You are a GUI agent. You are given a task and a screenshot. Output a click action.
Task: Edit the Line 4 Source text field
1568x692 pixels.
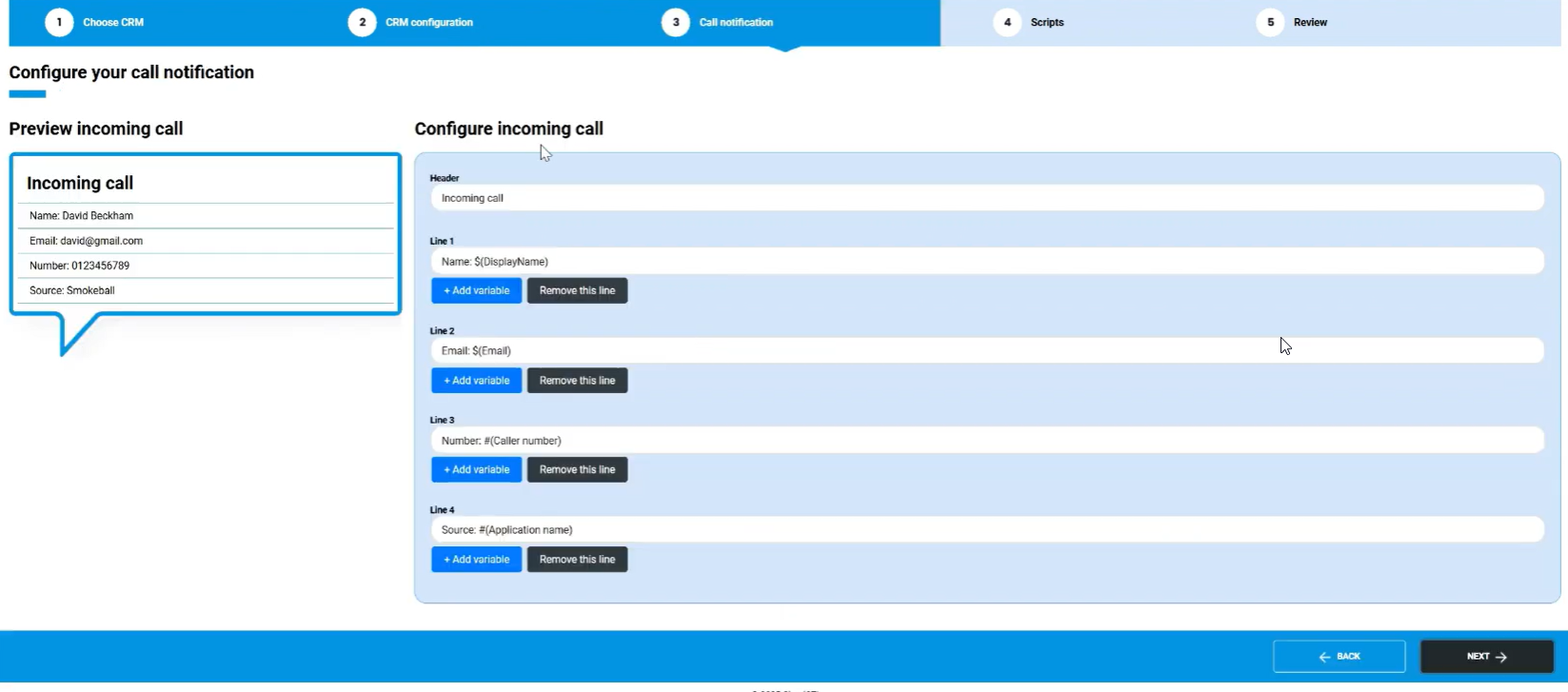986,530
